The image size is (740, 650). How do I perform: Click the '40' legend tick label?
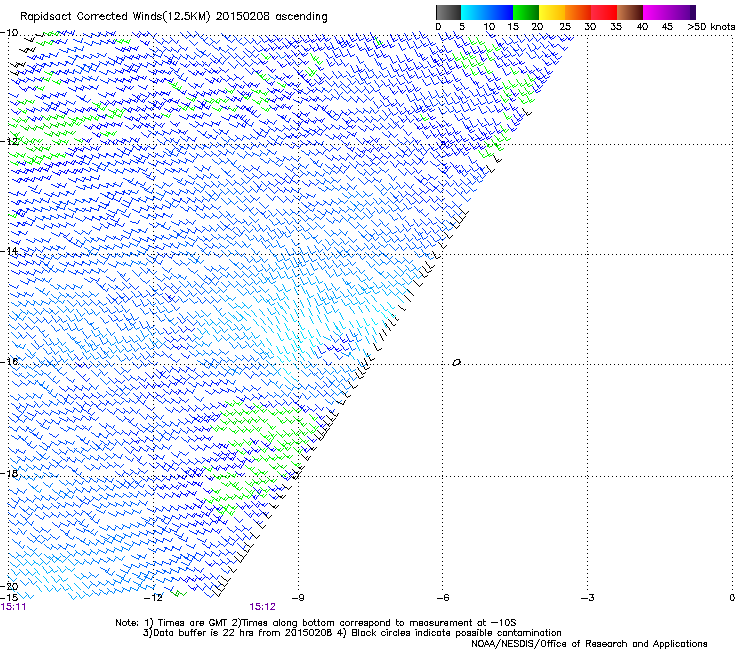tap(642, 27)
